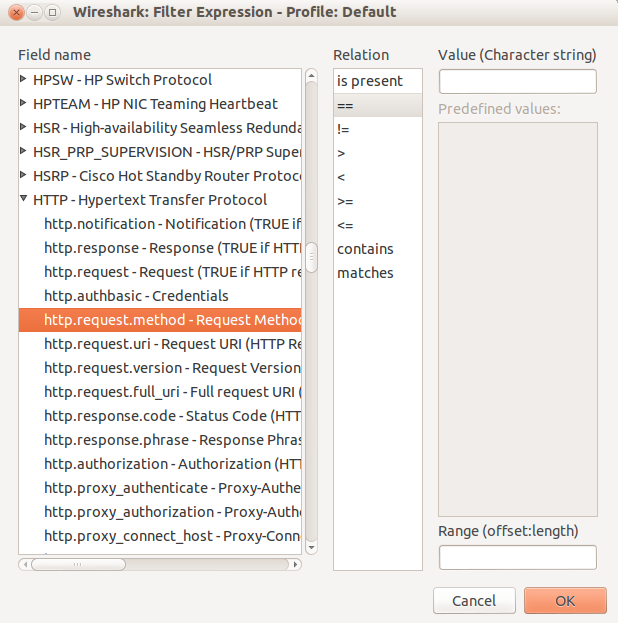
Task: Click the horizontal scroll left arrow
Action: pos(25,564)
